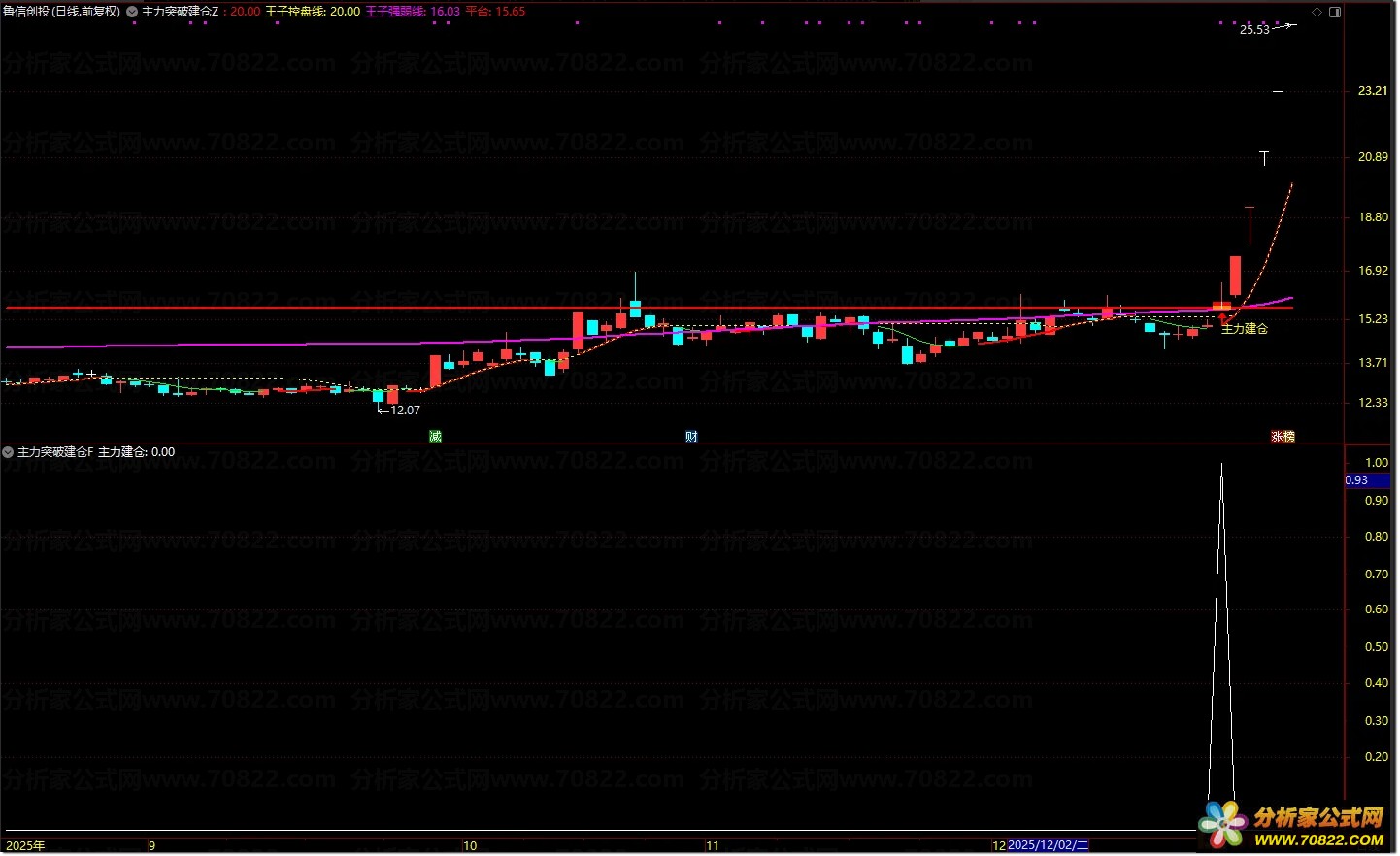This screenshot has height=856, width=1400.
Task: Select the stock title 鲁信创投 (日线.前复权)
Action: 62,12
